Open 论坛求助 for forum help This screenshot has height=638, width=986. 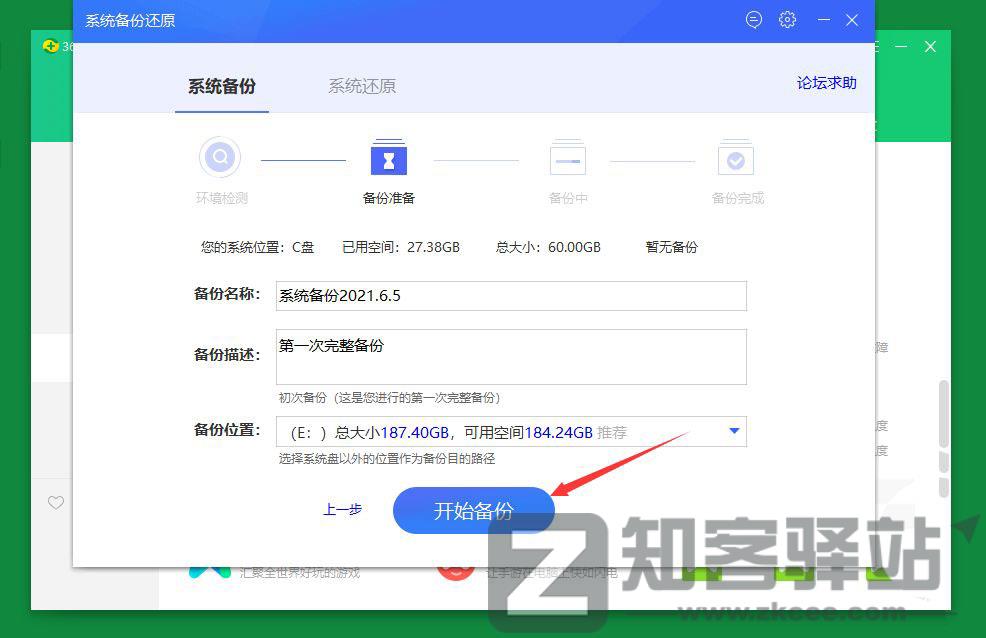click(826, 83)
